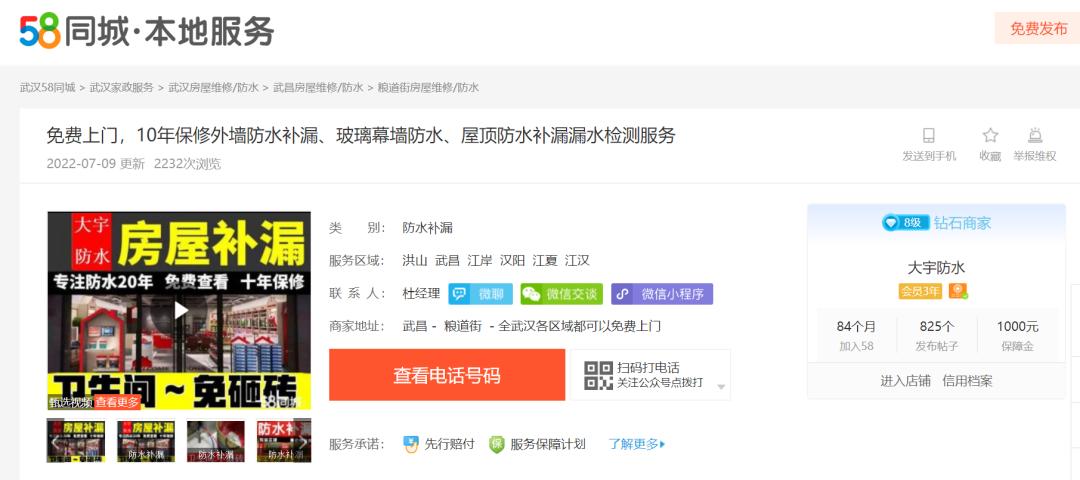Open the 58同城 logo homepage
The image size is (1080, 480).
147,30
